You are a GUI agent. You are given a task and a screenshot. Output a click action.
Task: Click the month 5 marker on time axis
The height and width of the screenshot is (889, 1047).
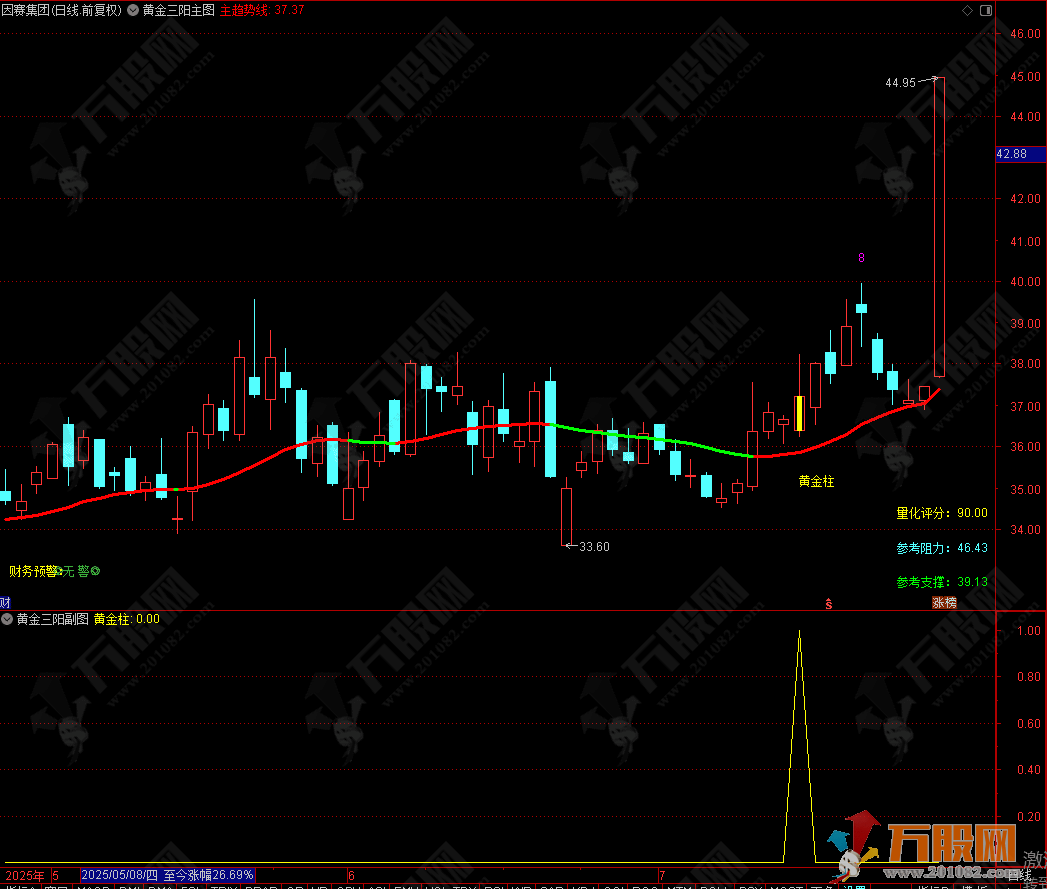(56, 876)
